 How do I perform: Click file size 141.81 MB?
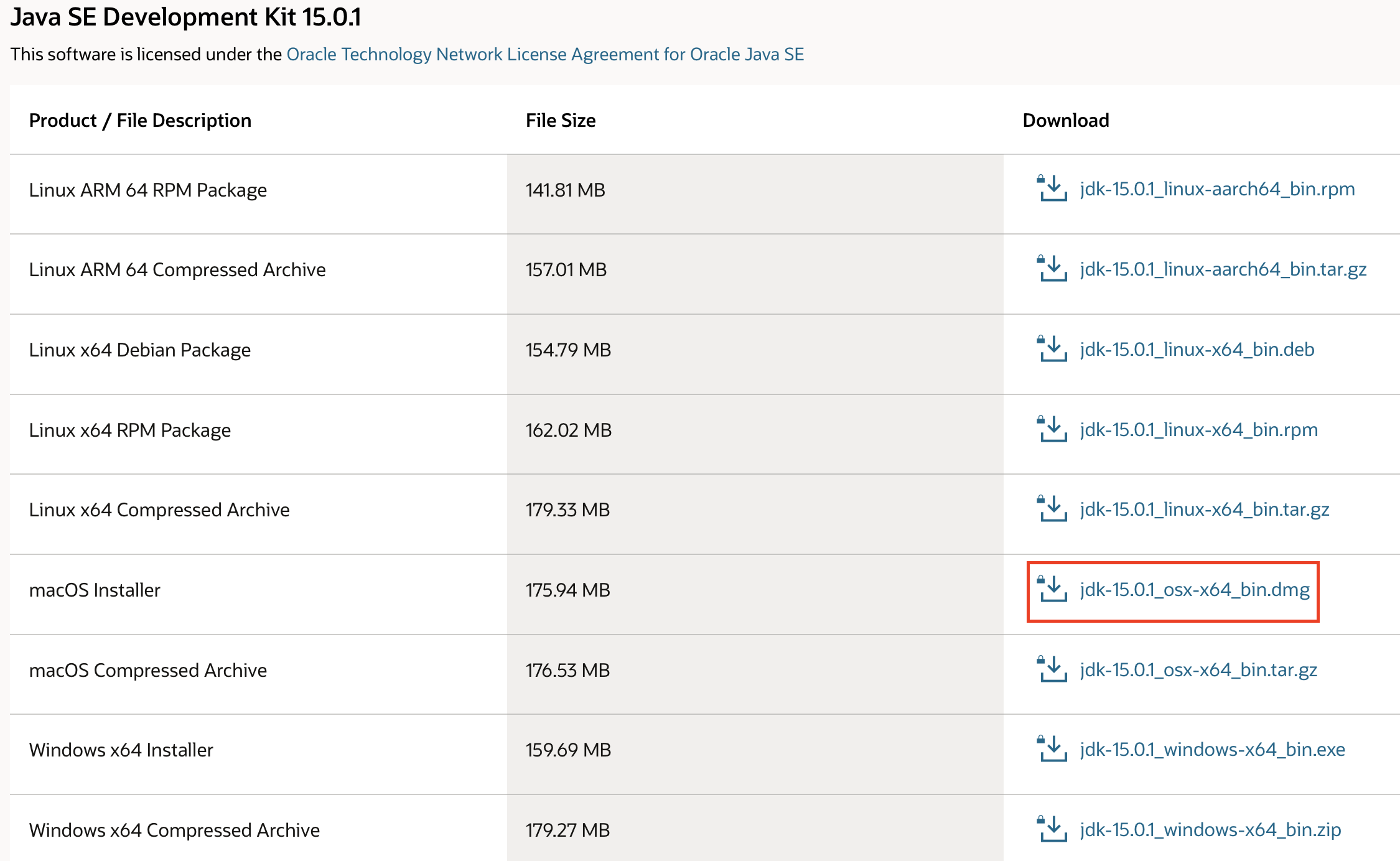coord(566,190)
